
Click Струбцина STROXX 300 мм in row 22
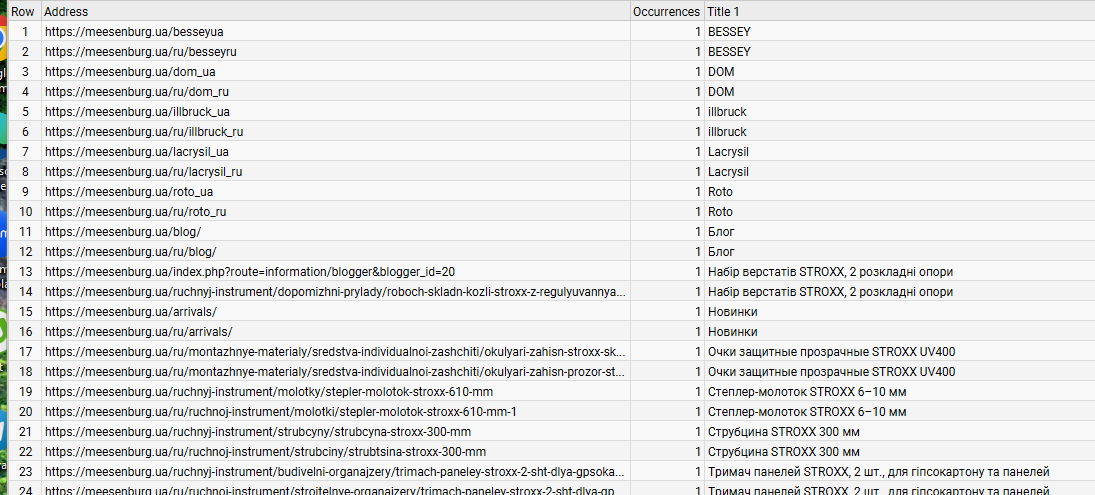point(784,451)
